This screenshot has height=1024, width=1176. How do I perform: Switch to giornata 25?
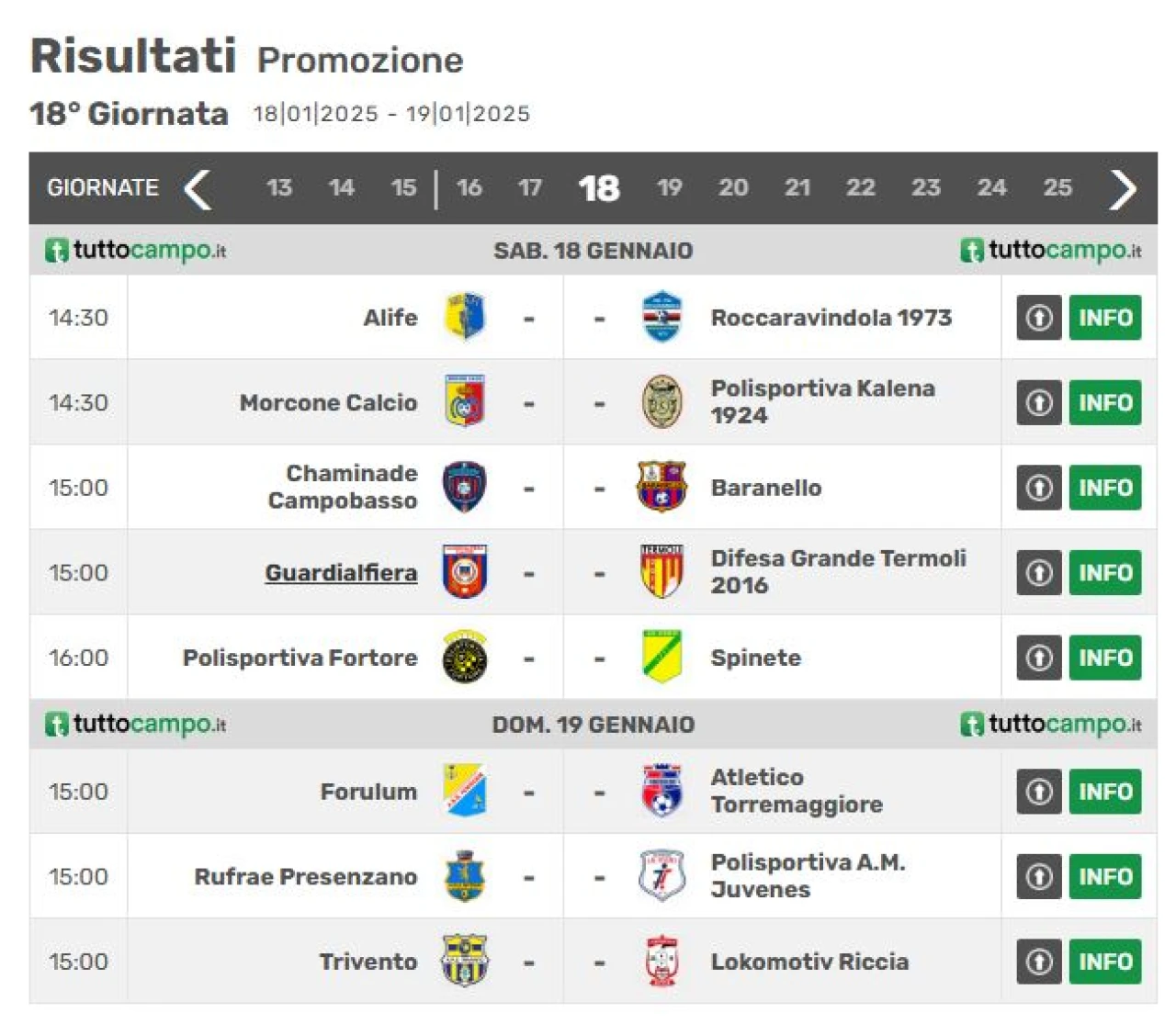(x=1057, y=187)
